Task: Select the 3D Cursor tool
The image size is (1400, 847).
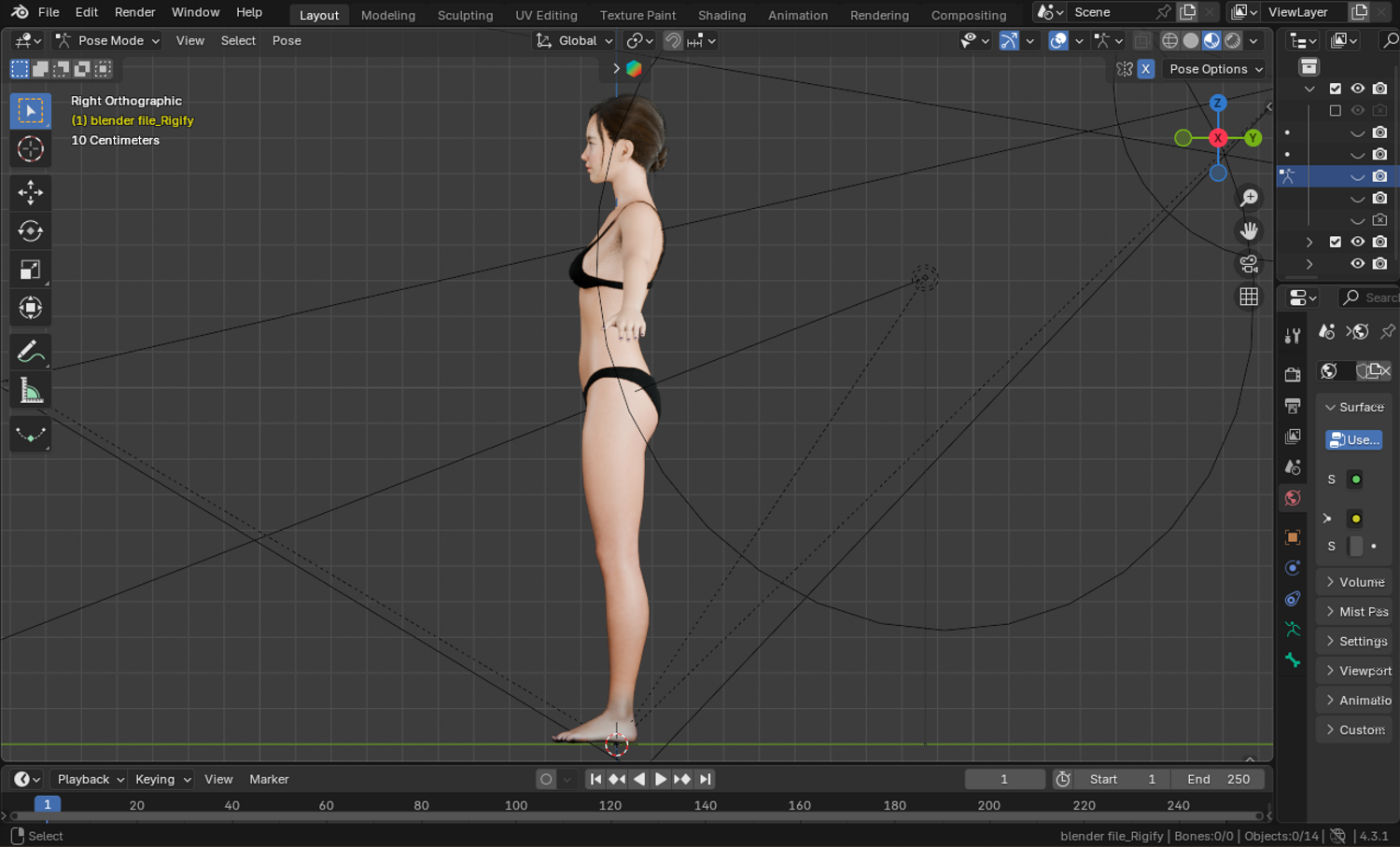Action: coord(31,149)
